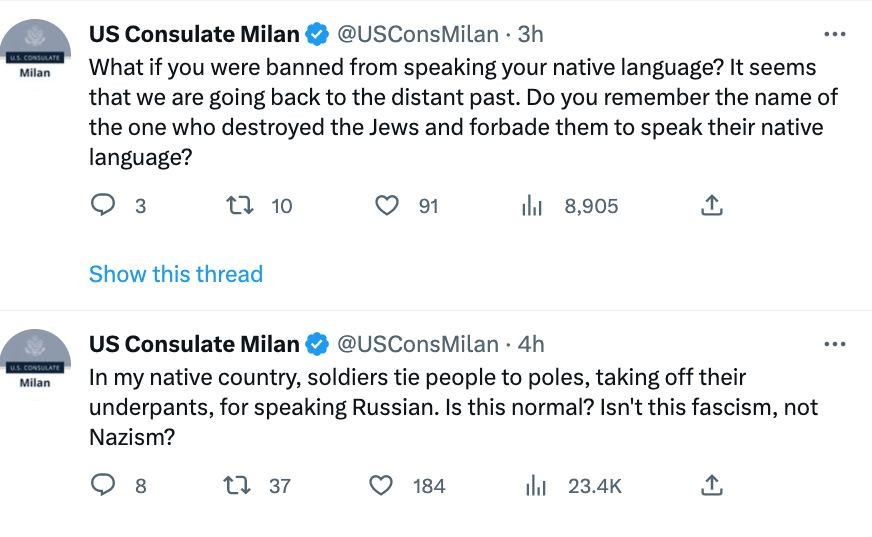872x537 pixels.
Task: Open US Consulate Milan profile name in first tweet
Action: 194,34
